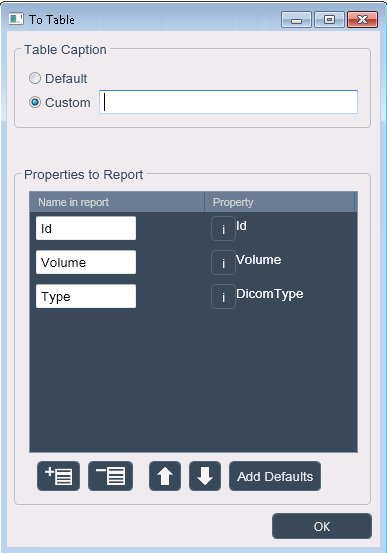Close the To Table window
Screen dimensions: 387x553
362,19
